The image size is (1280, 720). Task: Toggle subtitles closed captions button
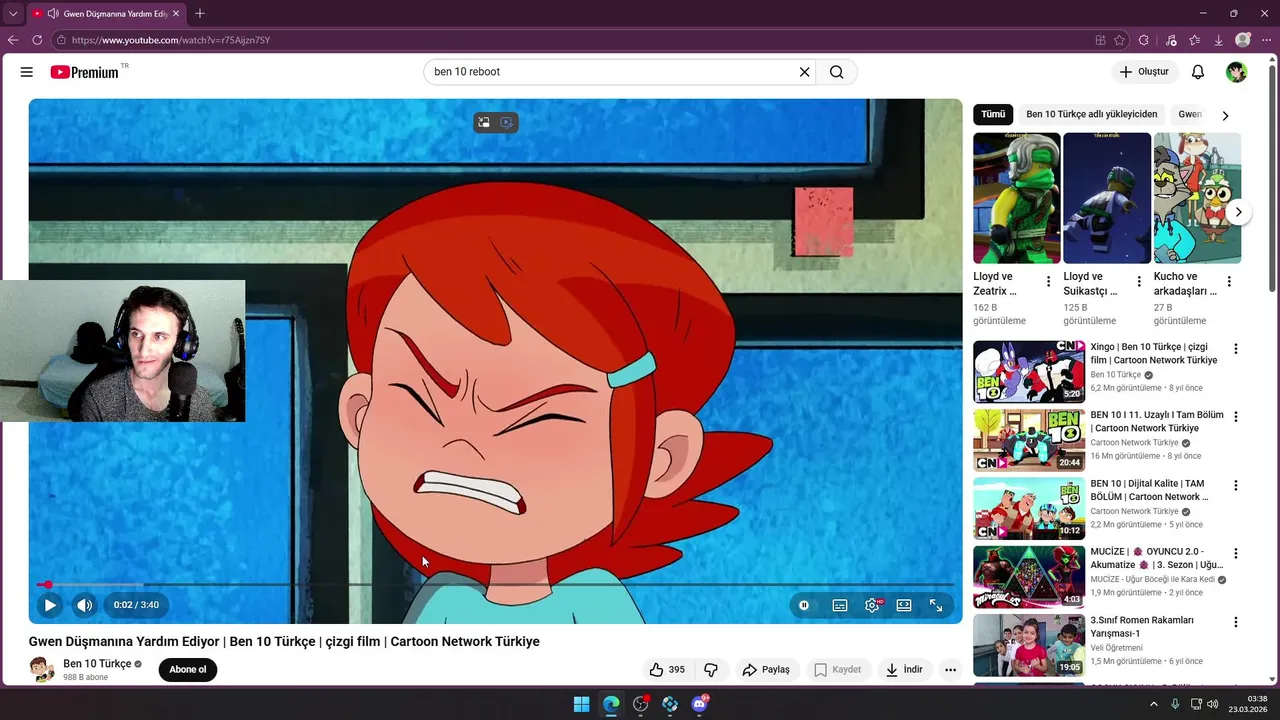[840, 605]
